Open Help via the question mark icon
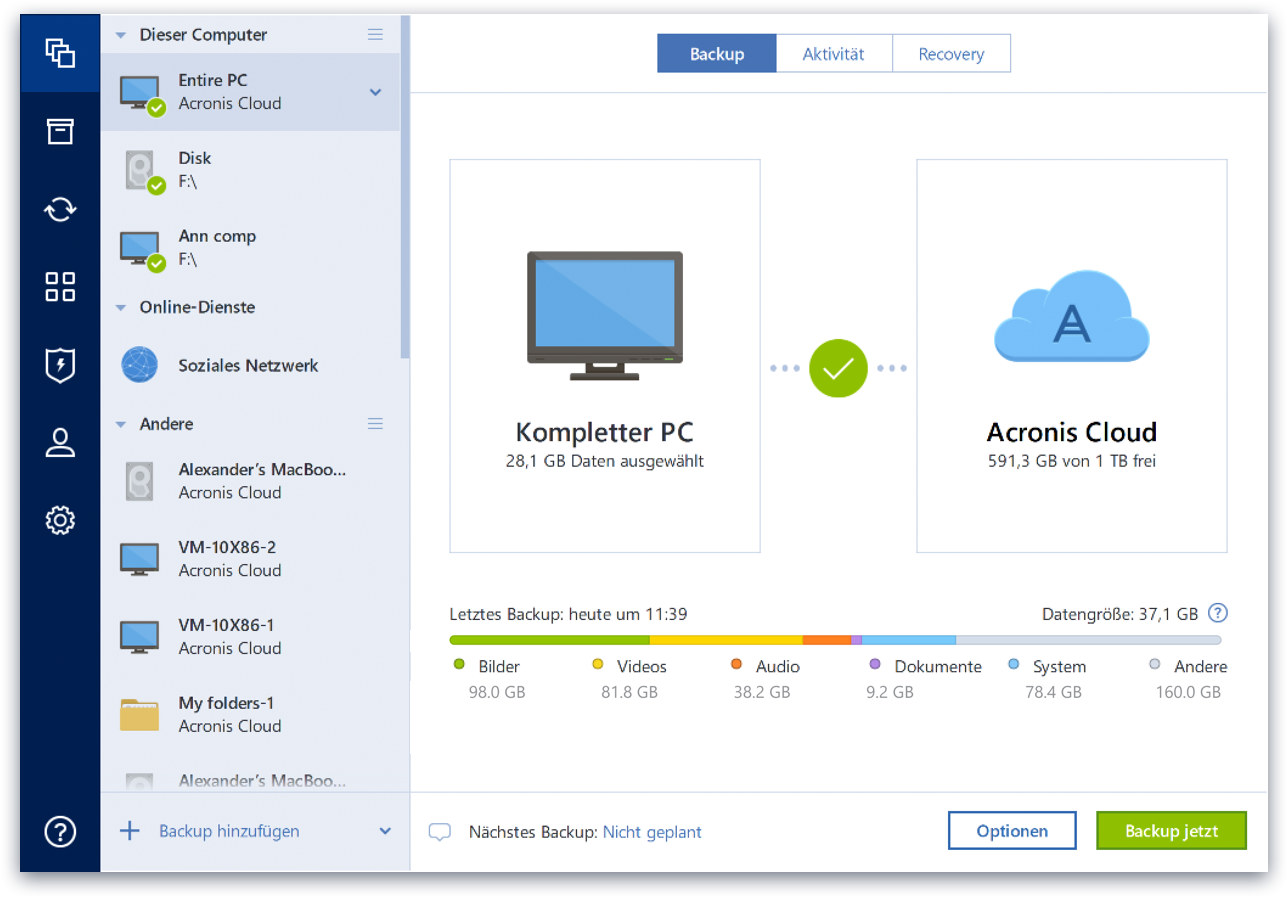The width and height of the screenshot is (1288, 898). coord(59,831)
